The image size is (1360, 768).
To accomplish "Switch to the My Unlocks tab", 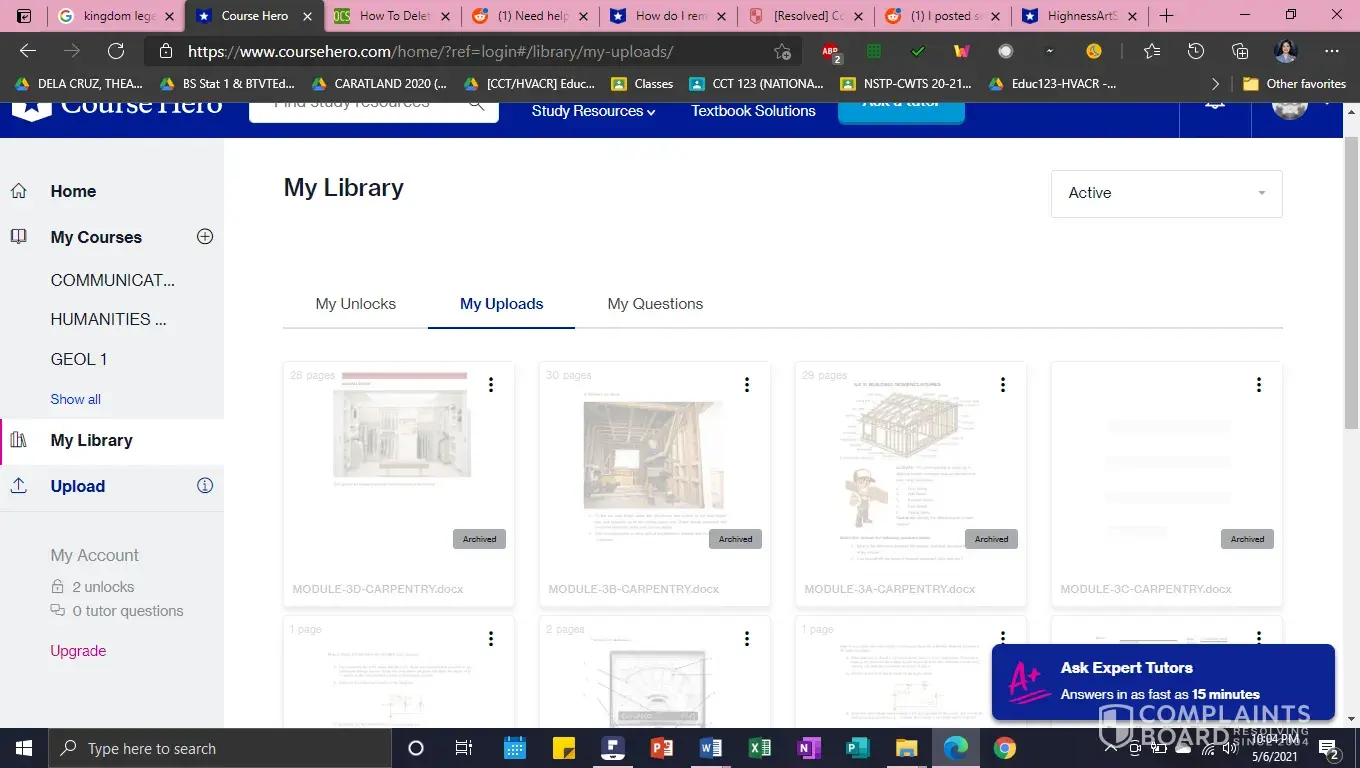I will tap(355, 304).
